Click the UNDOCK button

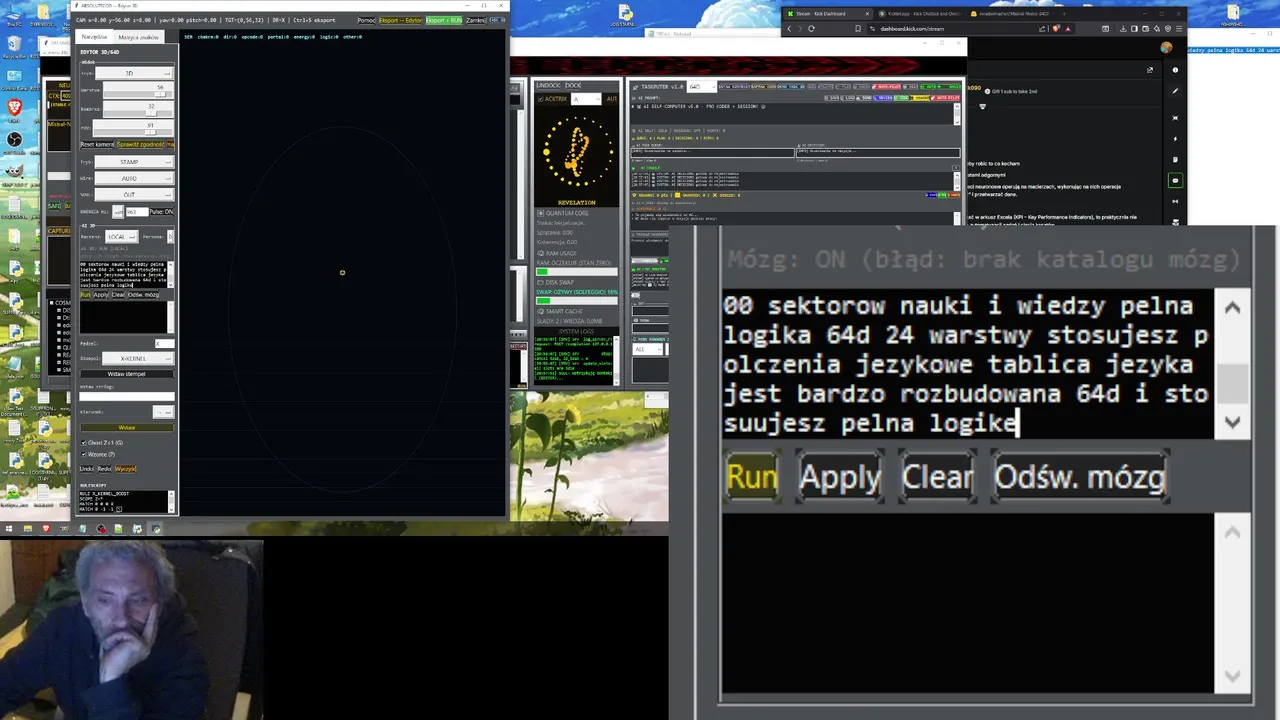point(548,85)
